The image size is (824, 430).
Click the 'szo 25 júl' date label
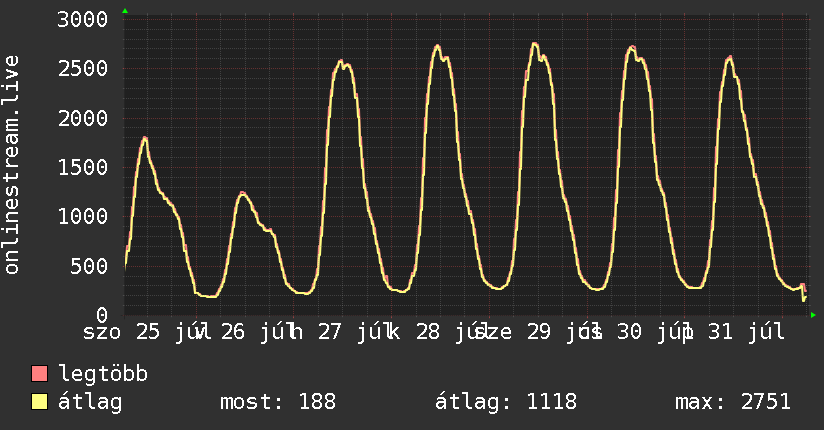(147, 332)
